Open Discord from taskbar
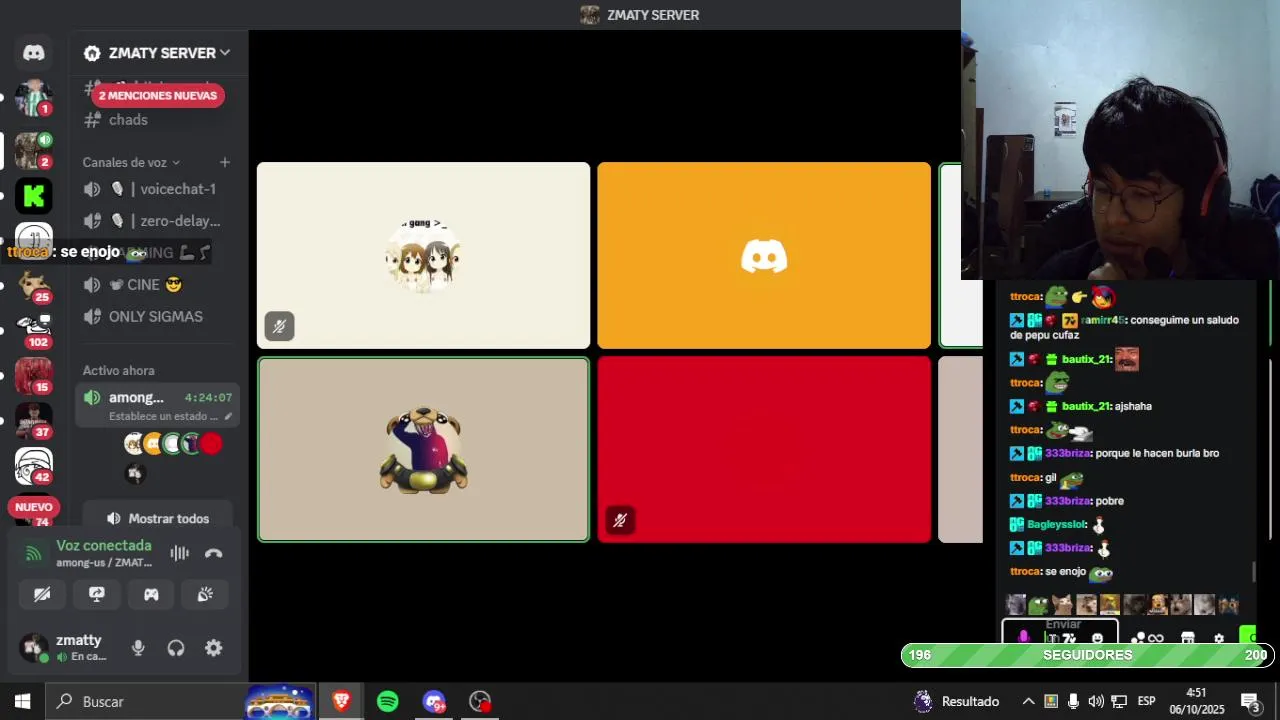This screenshot has height=720, width=1280. pos(434,701)
